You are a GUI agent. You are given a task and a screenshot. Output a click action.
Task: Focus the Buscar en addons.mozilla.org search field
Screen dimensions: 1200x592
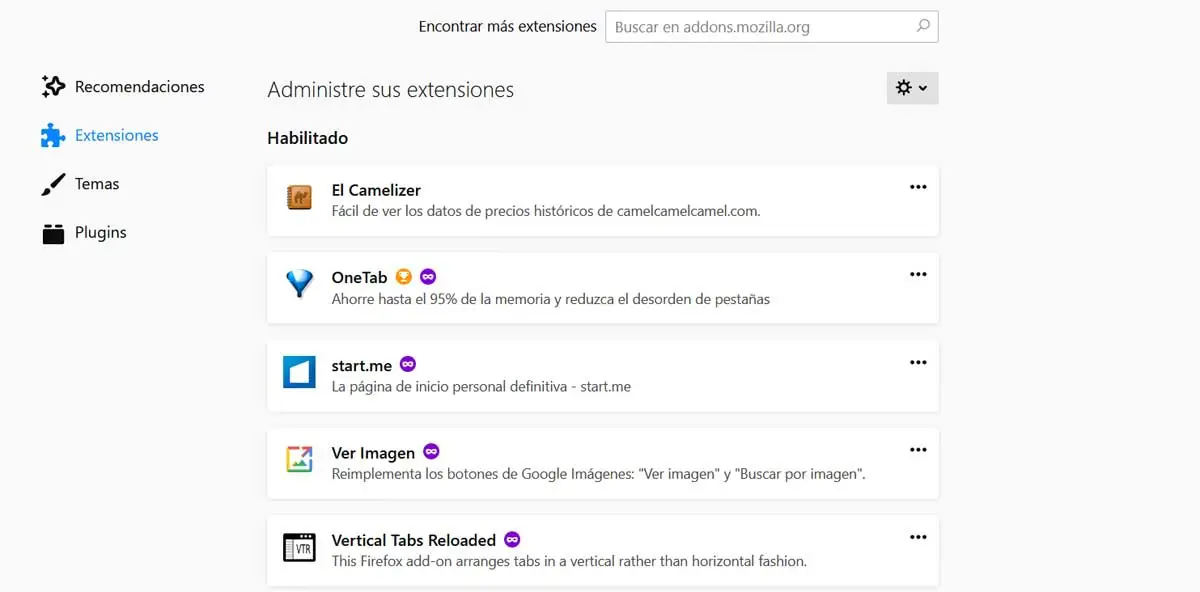760,27
